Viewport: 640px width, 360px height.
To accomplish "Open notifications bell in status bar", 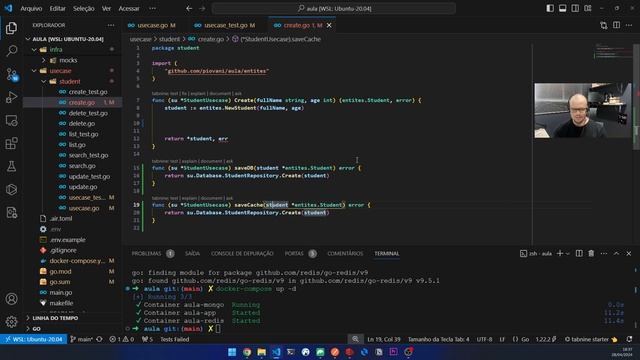I will click(x=629, y=339).
